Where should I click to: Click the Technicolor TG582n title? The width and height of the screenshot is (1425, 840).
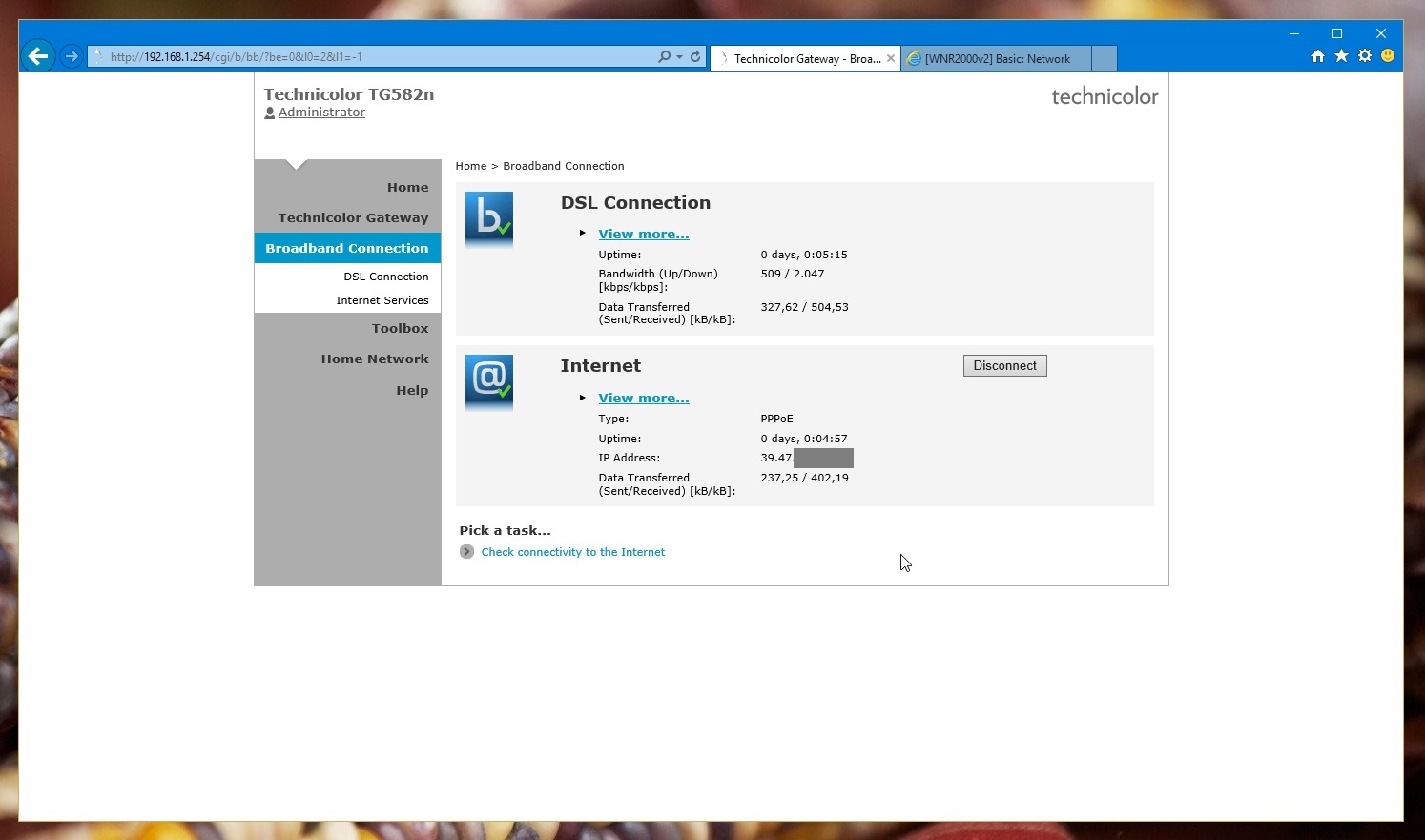[349, 93]
